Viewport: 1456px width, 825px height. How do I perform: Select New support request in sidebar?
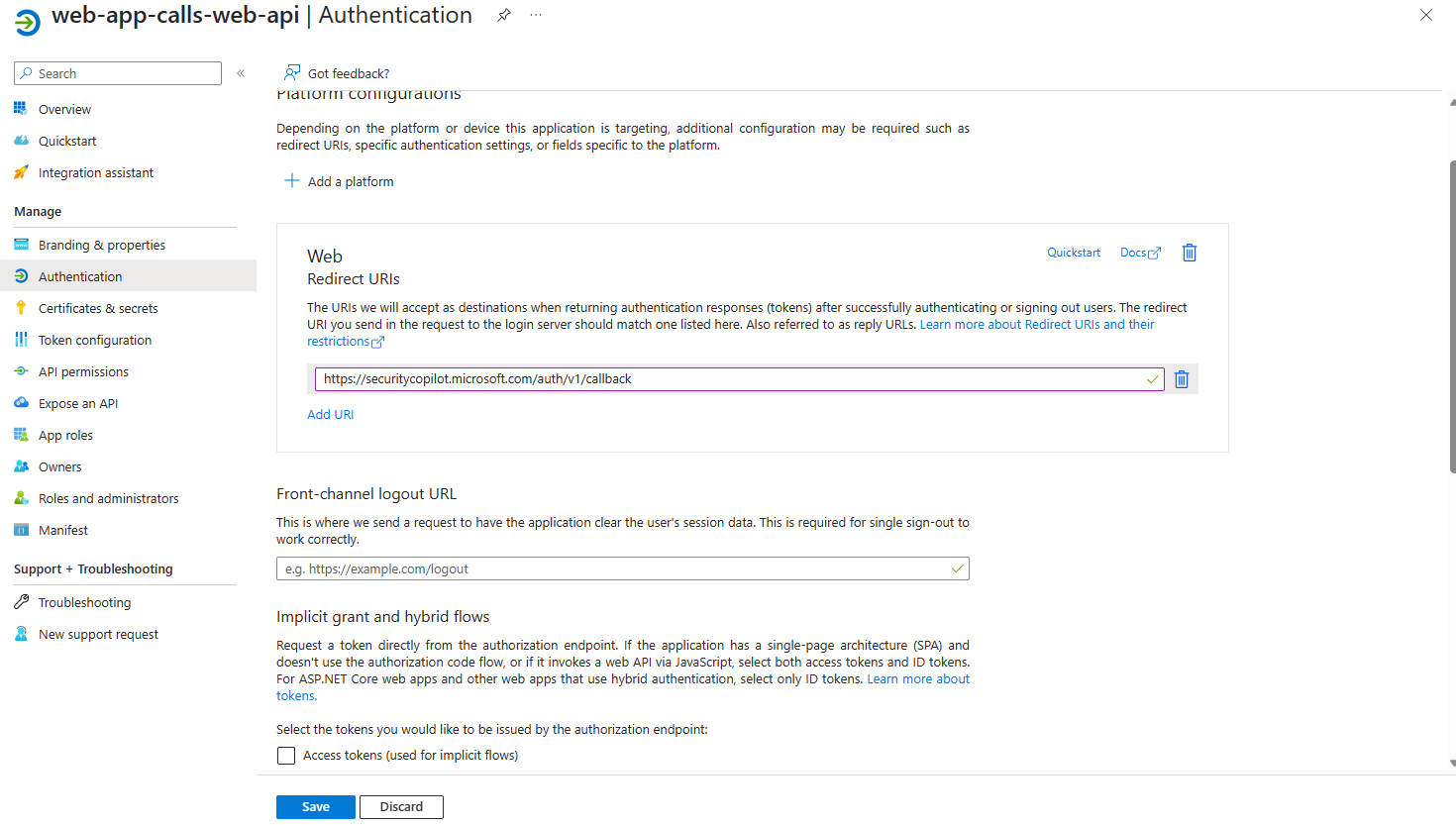pyautogui.click(x=99, y=634)
